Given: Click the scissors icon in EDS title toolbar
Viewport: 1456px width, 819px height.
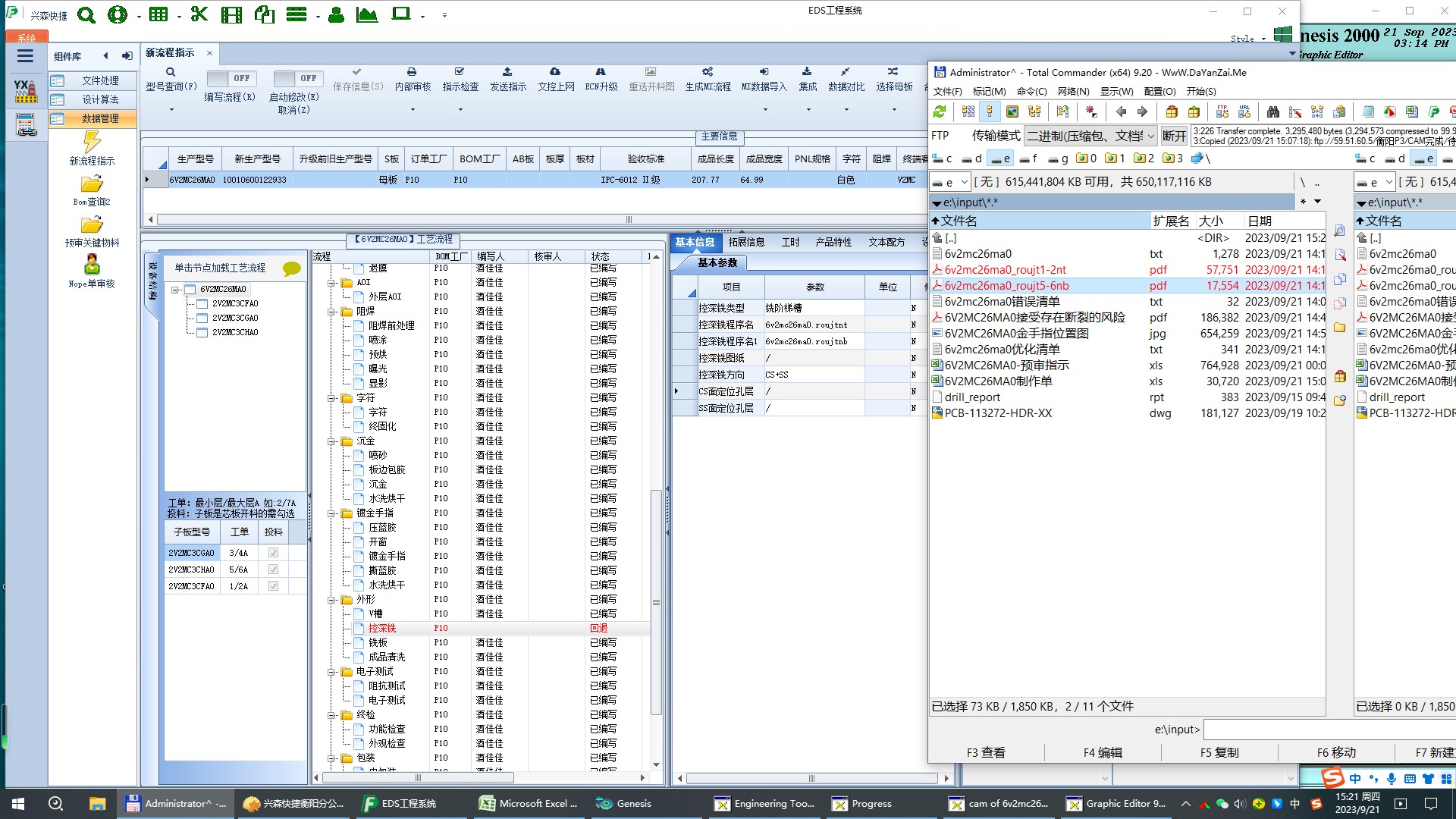Looking at the screenshot, I should tap(199, 14).
